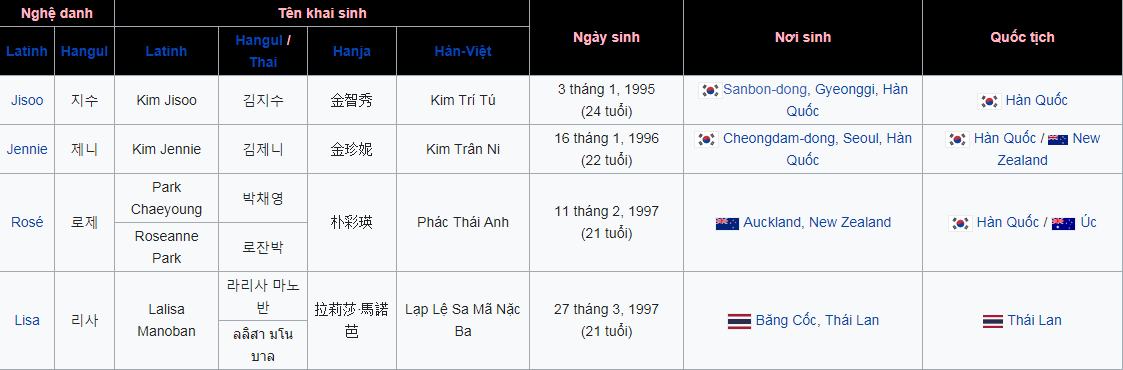The width and height of the screenshot is (1123, 370).
Task: Follow the Rosé stage name link
Action: [x=27, y=223]
